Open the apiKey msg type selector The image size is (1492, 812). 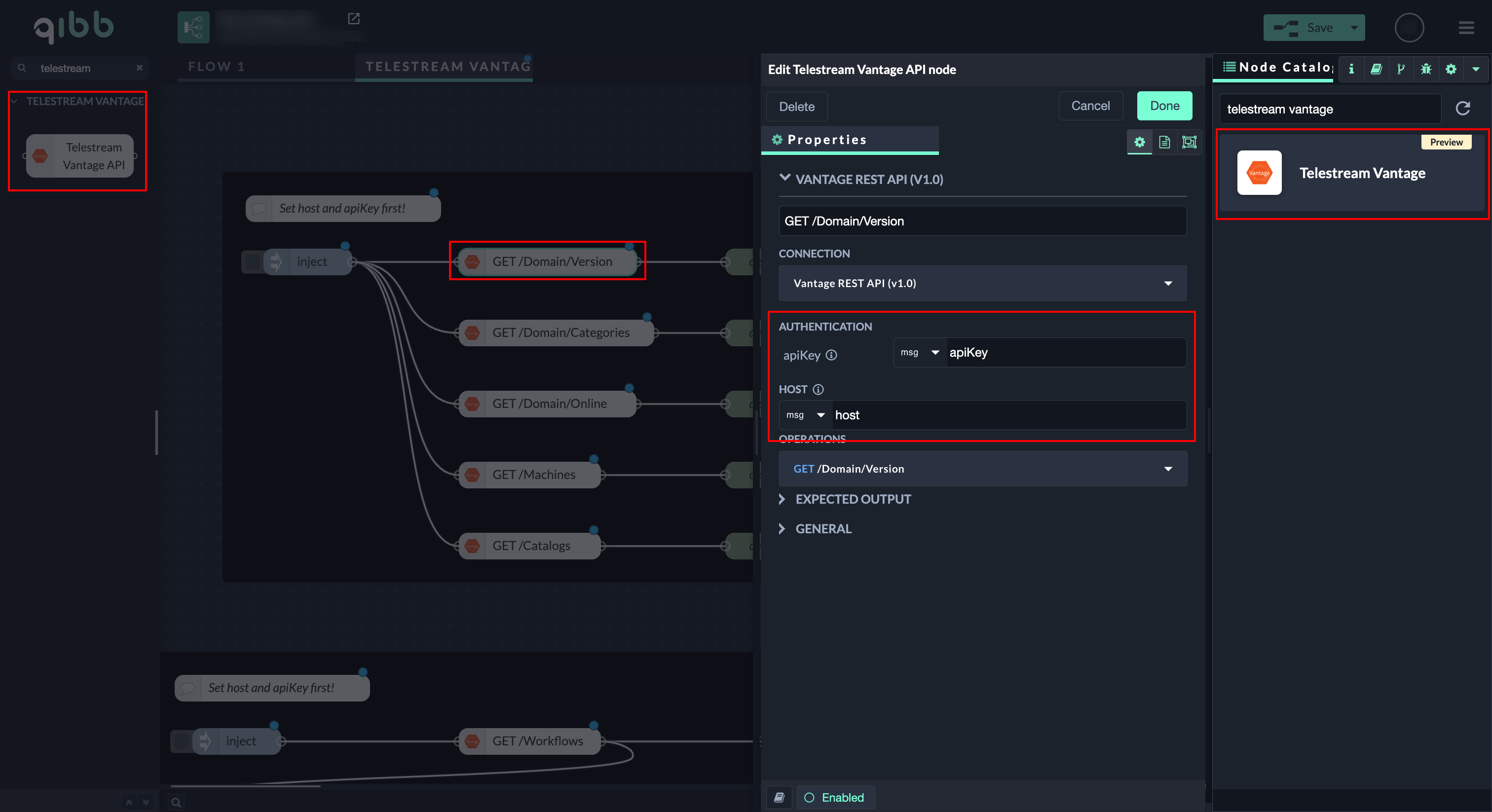(920, 352)
